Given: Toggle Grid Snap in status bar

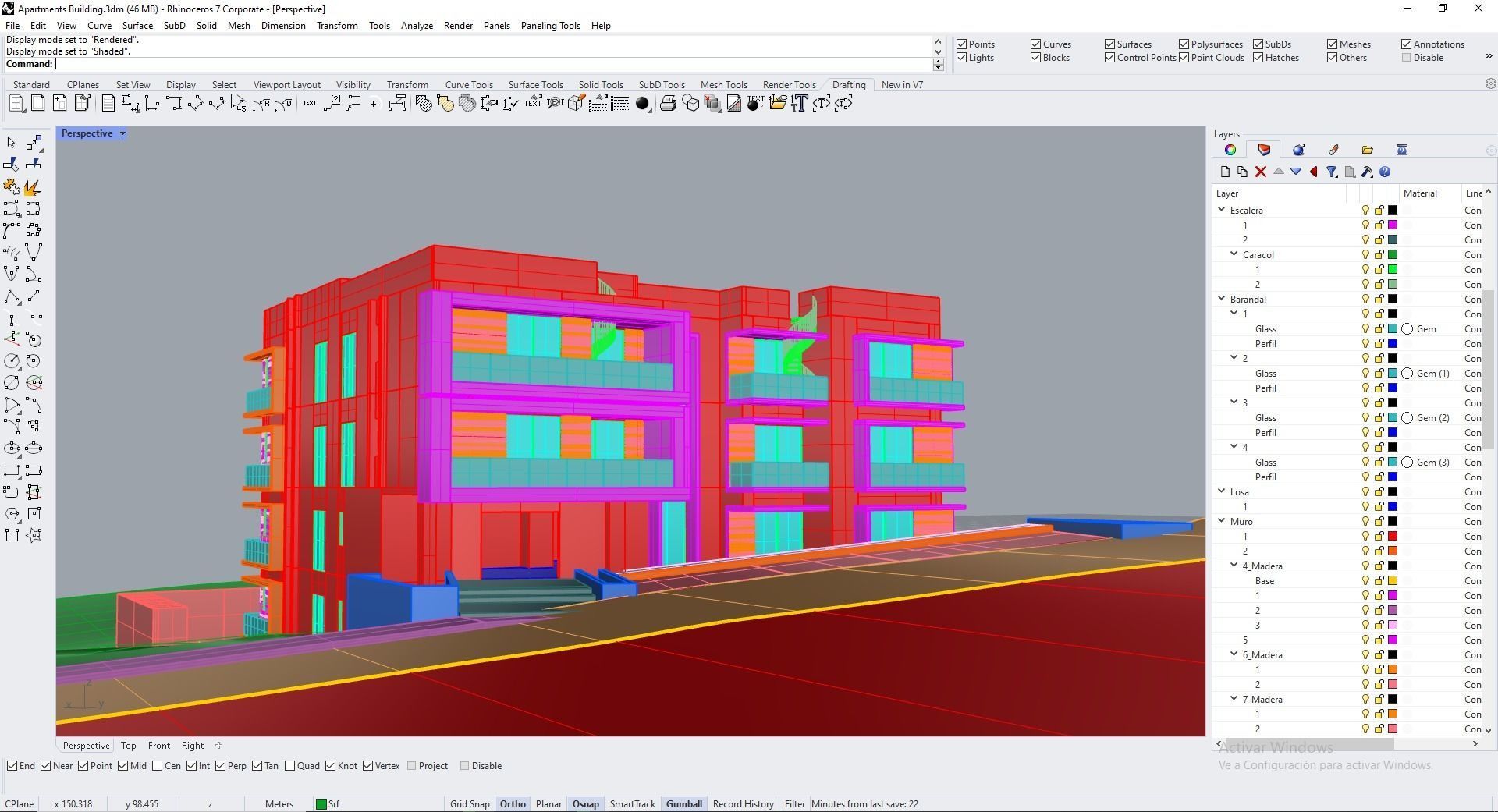Looking at the screenshot, I should click(470, 804).
